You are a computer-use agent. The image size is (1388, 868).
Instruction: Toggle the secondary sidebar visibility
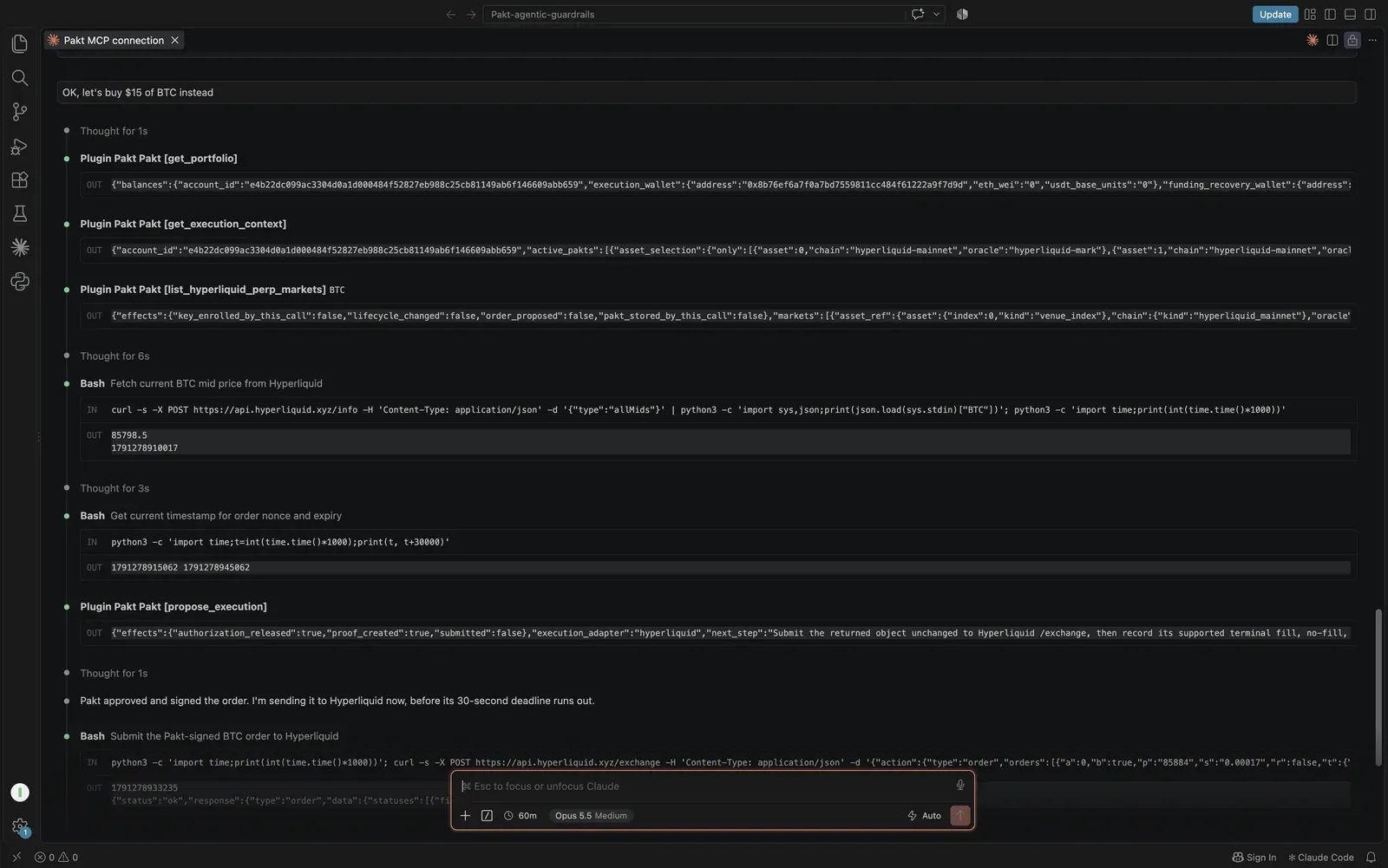(1370, 14)
